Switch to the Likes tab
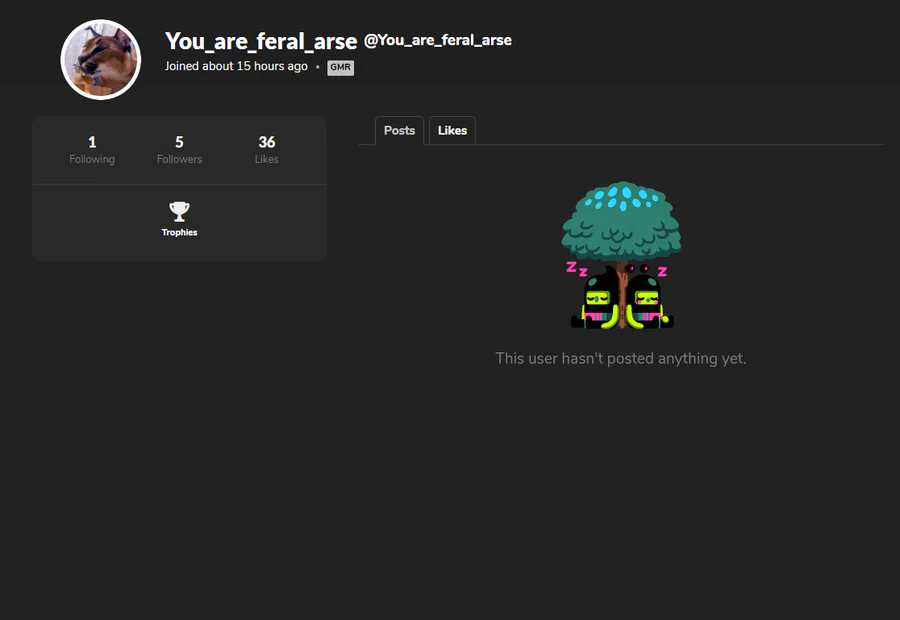Screen dimensions: 900x620 click(452, 130)
